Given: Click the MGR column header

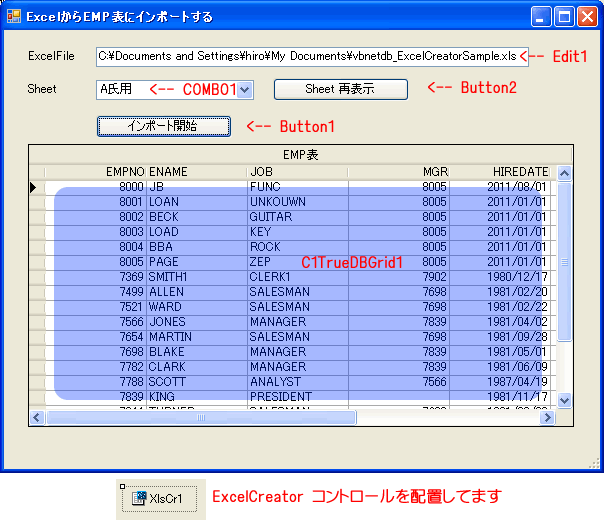Looking at the screenshot, I should click(x=399, y=172).
